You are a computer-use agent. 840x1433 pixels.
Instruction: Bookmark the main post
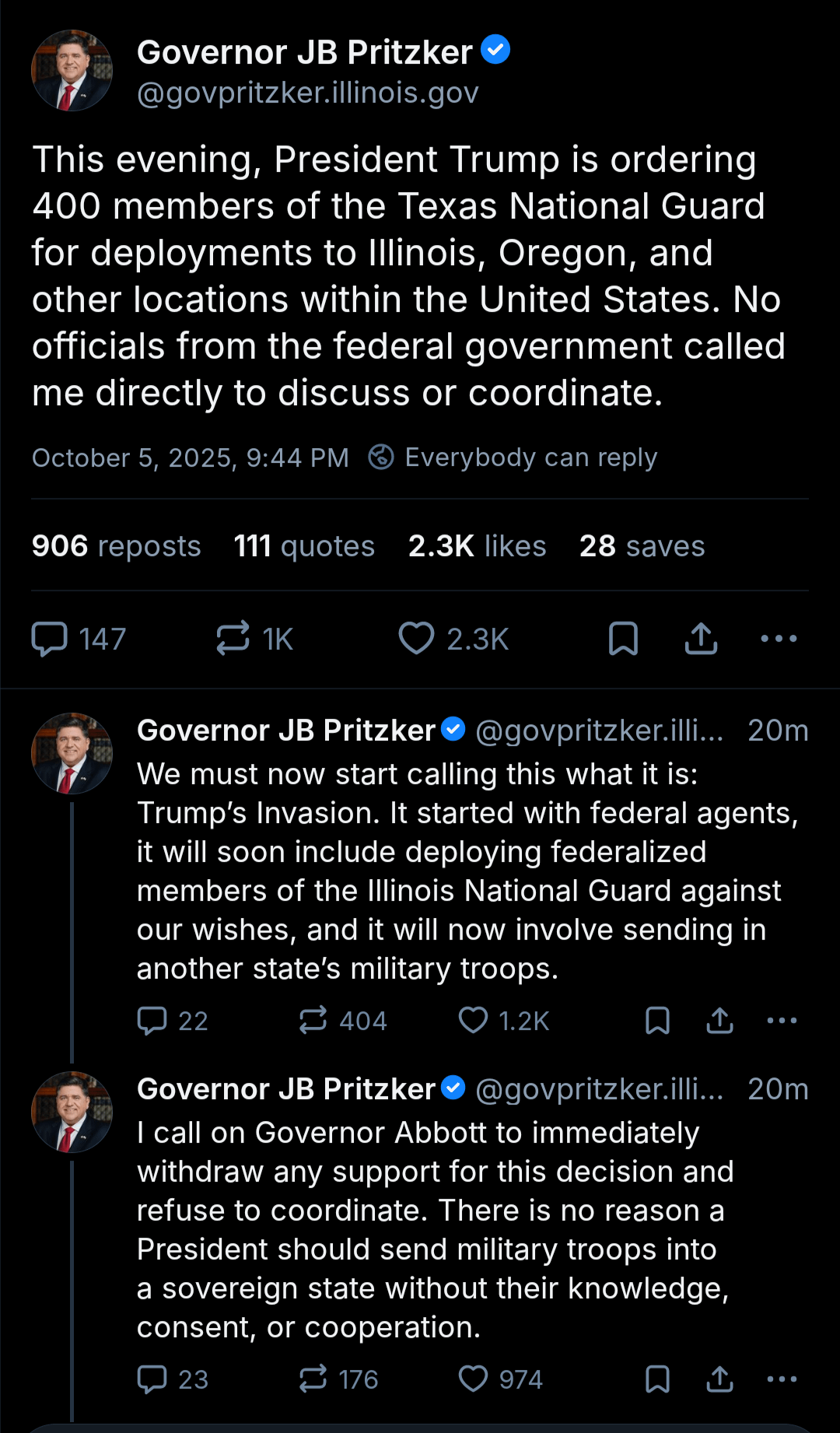pyautogui.click(x=623, y=639)
